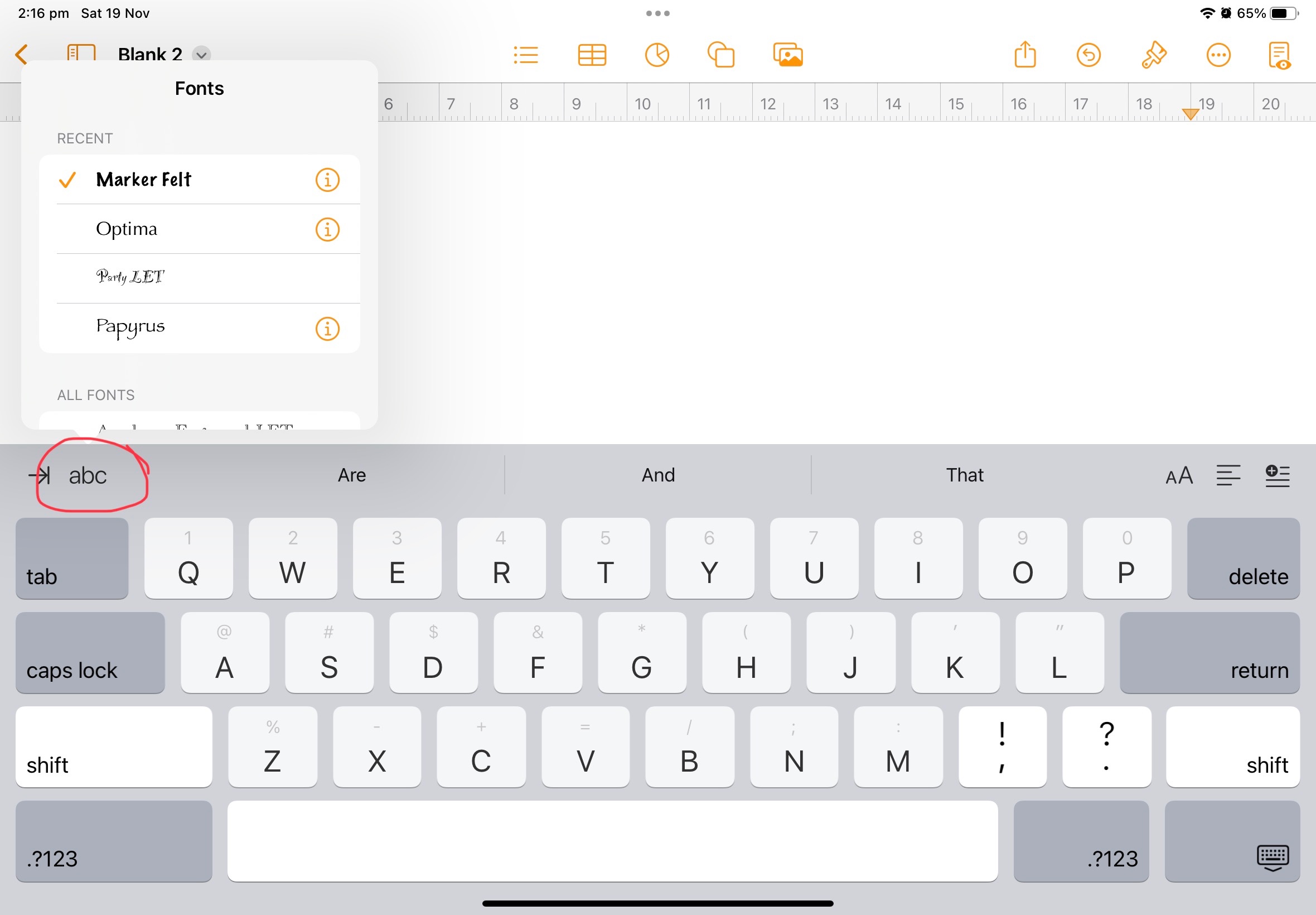
Task: Open the more options ellipsis icon
Action: click(1218, 56)
